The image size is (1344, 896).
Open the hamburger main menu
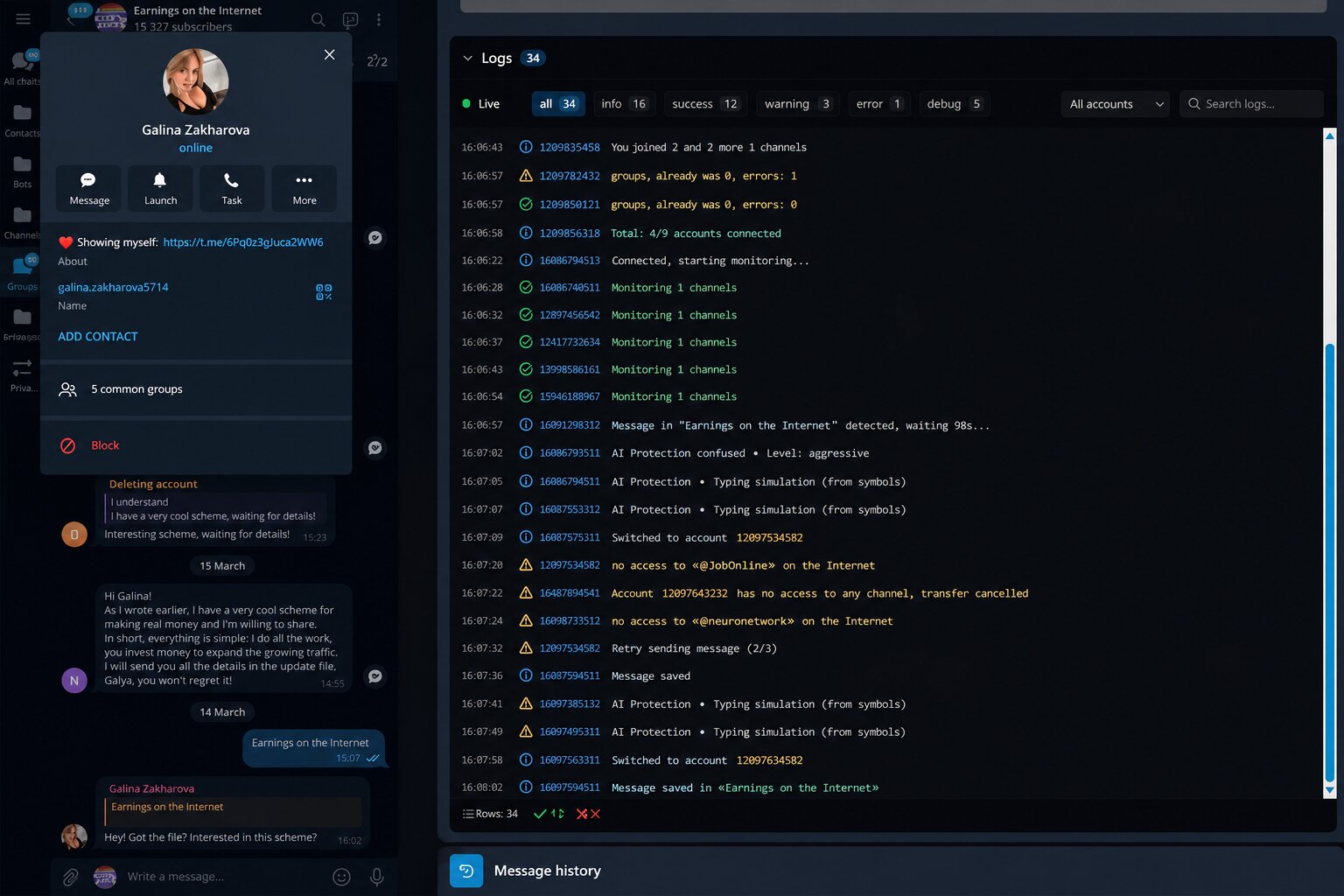point(24,18)
